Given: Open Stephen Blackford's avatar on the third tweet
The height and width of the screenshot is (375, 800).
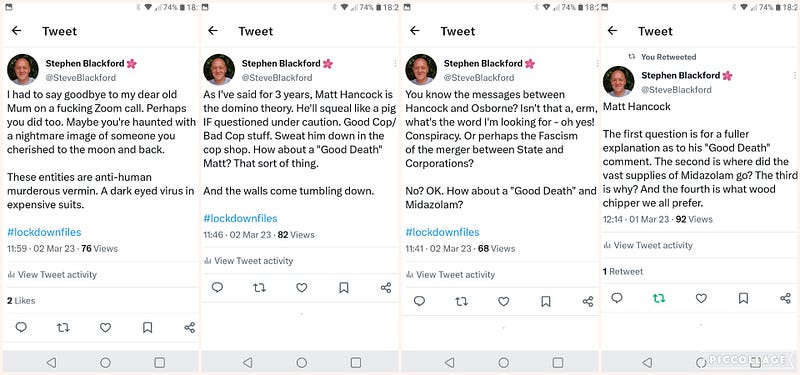Looking at the screenshot, I should [x=421, y=69].
